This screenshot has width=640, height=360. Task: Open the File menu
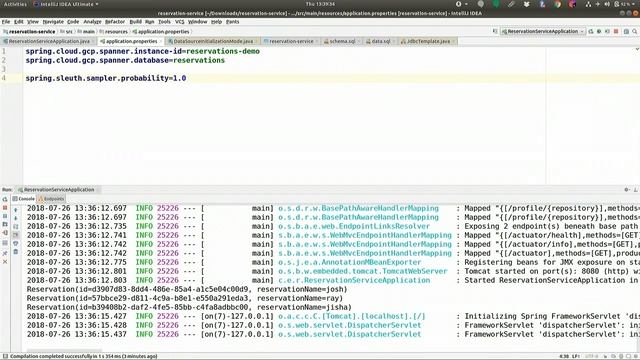pos(6,22)
